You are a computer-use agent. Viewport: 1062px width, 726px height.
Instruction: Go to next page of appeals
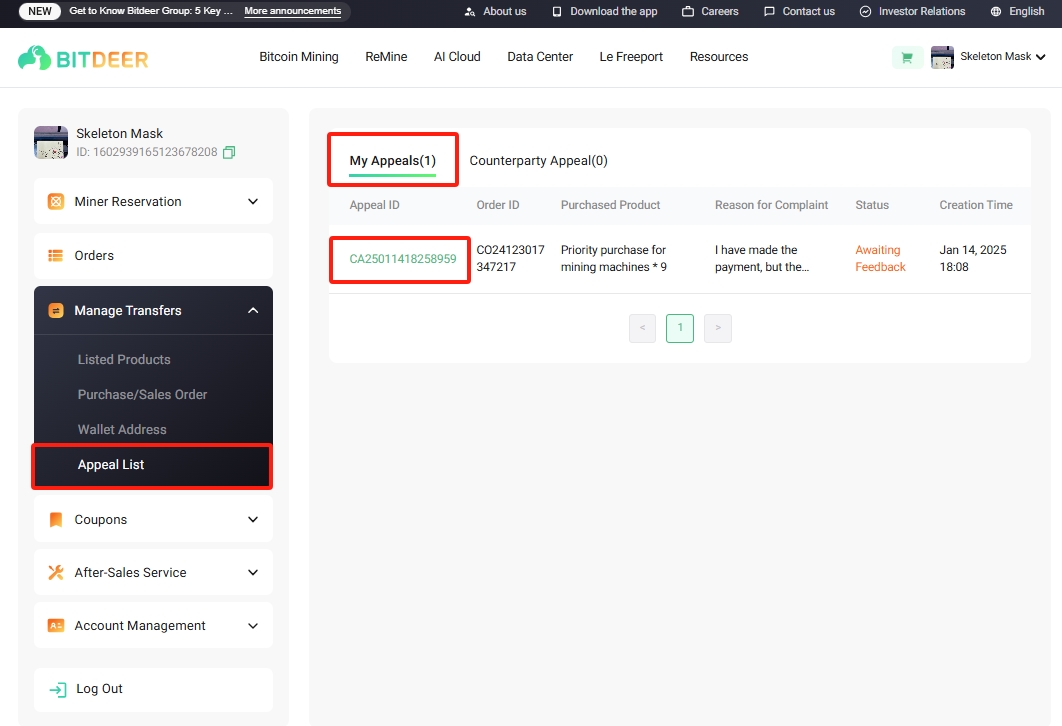coord(718,328)
